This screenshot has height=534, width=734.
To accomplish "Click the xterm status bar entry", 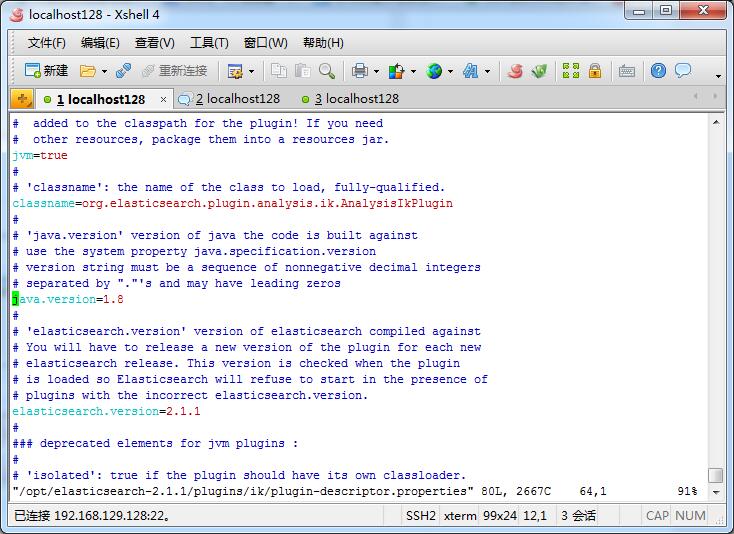I will coord(460,515).
